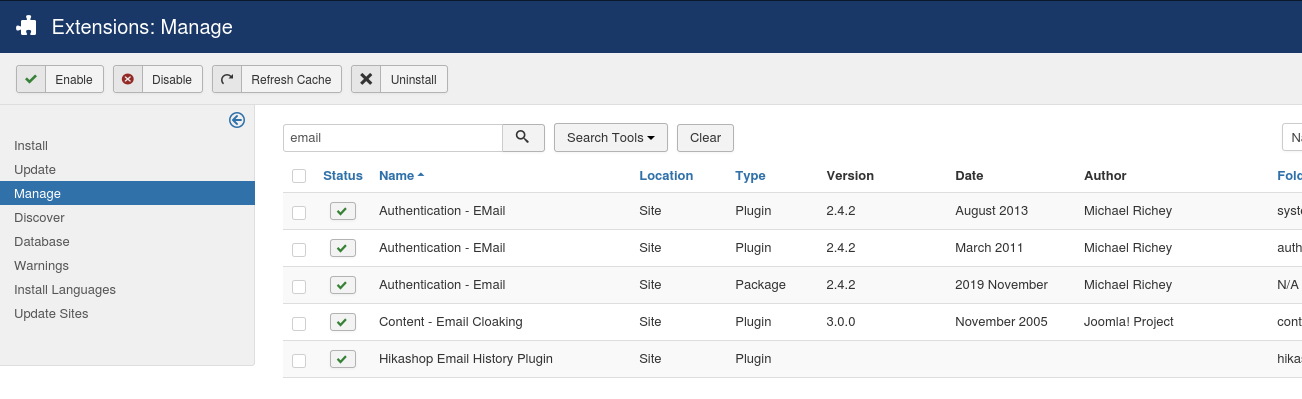
Task: Click the magnifier search button
Action: tap(523, 138)
